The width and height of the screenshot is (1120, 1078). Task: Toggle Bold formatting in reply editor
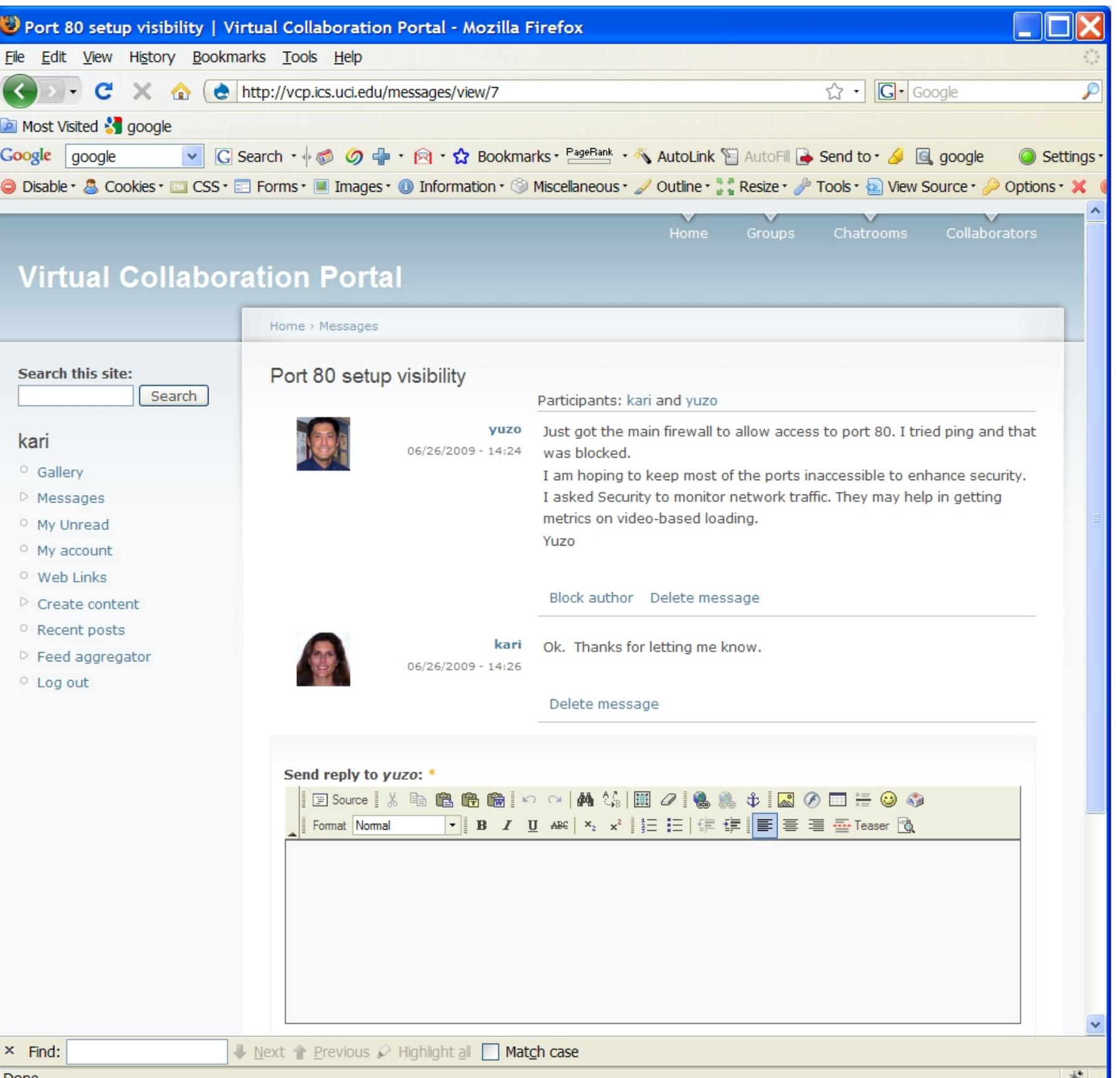click(x=481, y=826)
